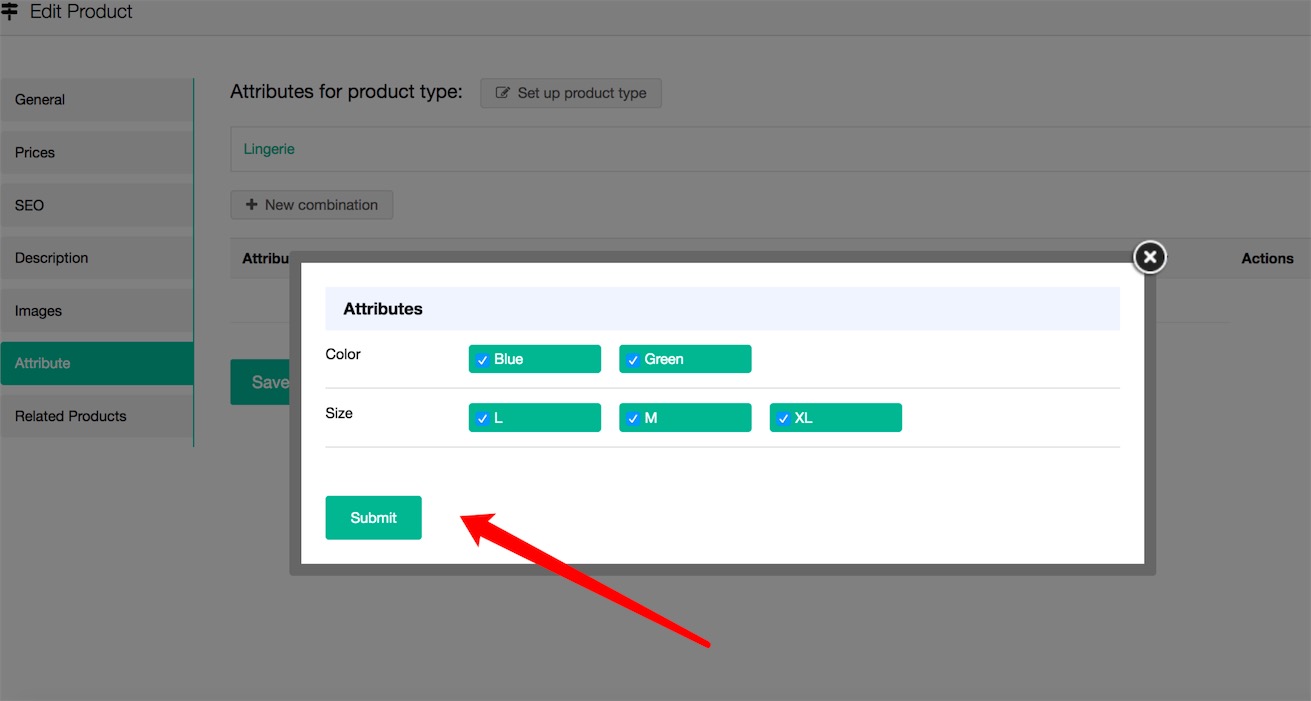Uncheck the Blue color checkbox
Viewport: 1311px width, 701px height.
pos(483,360)
